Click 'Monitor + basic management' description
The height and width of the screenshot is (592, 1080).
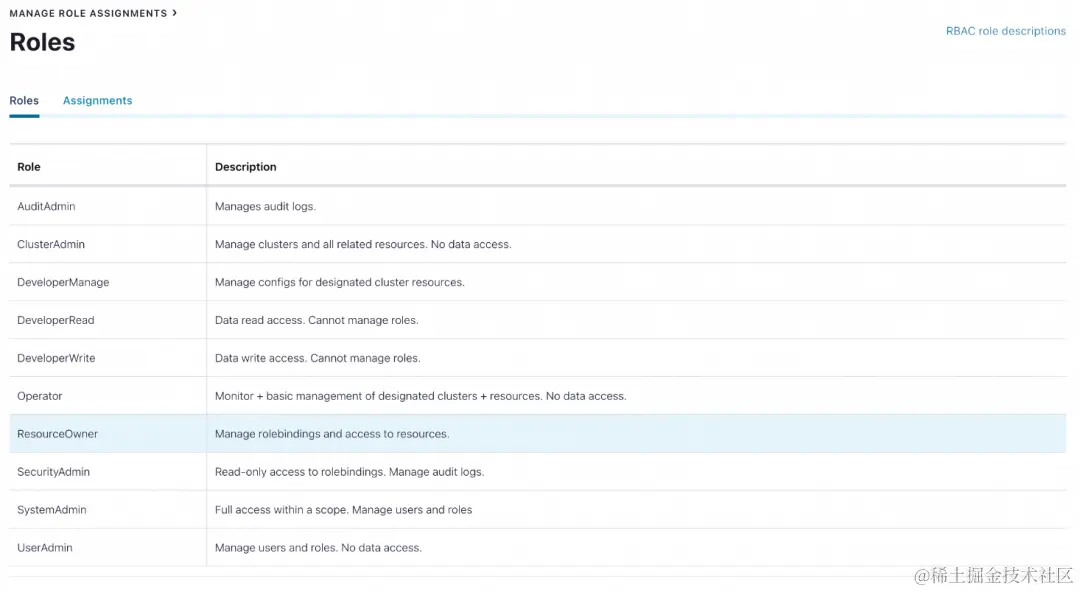click(420, 396)
